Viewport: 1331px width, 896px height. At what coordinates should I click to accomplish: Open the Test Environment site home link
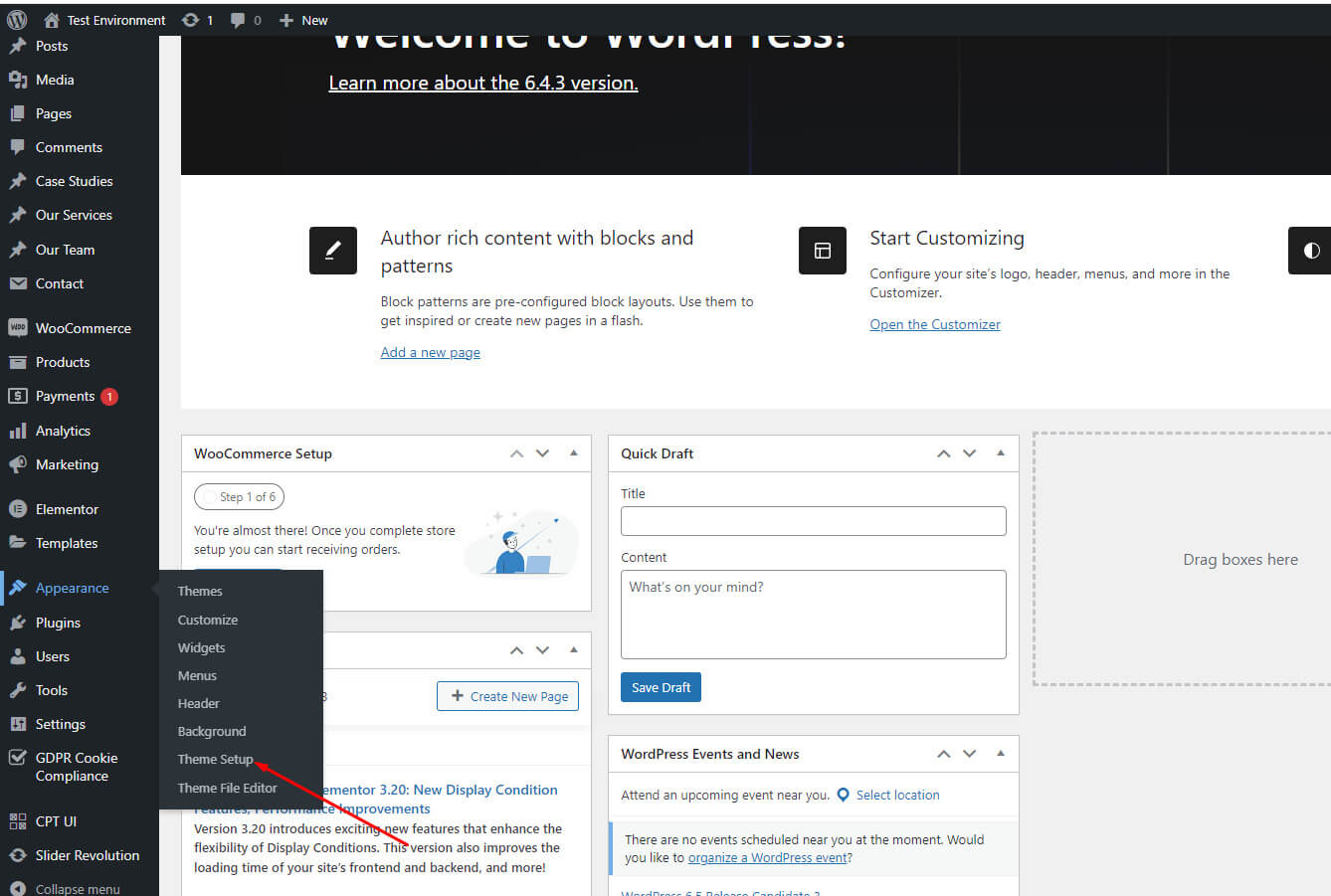(x=104, y=20)
